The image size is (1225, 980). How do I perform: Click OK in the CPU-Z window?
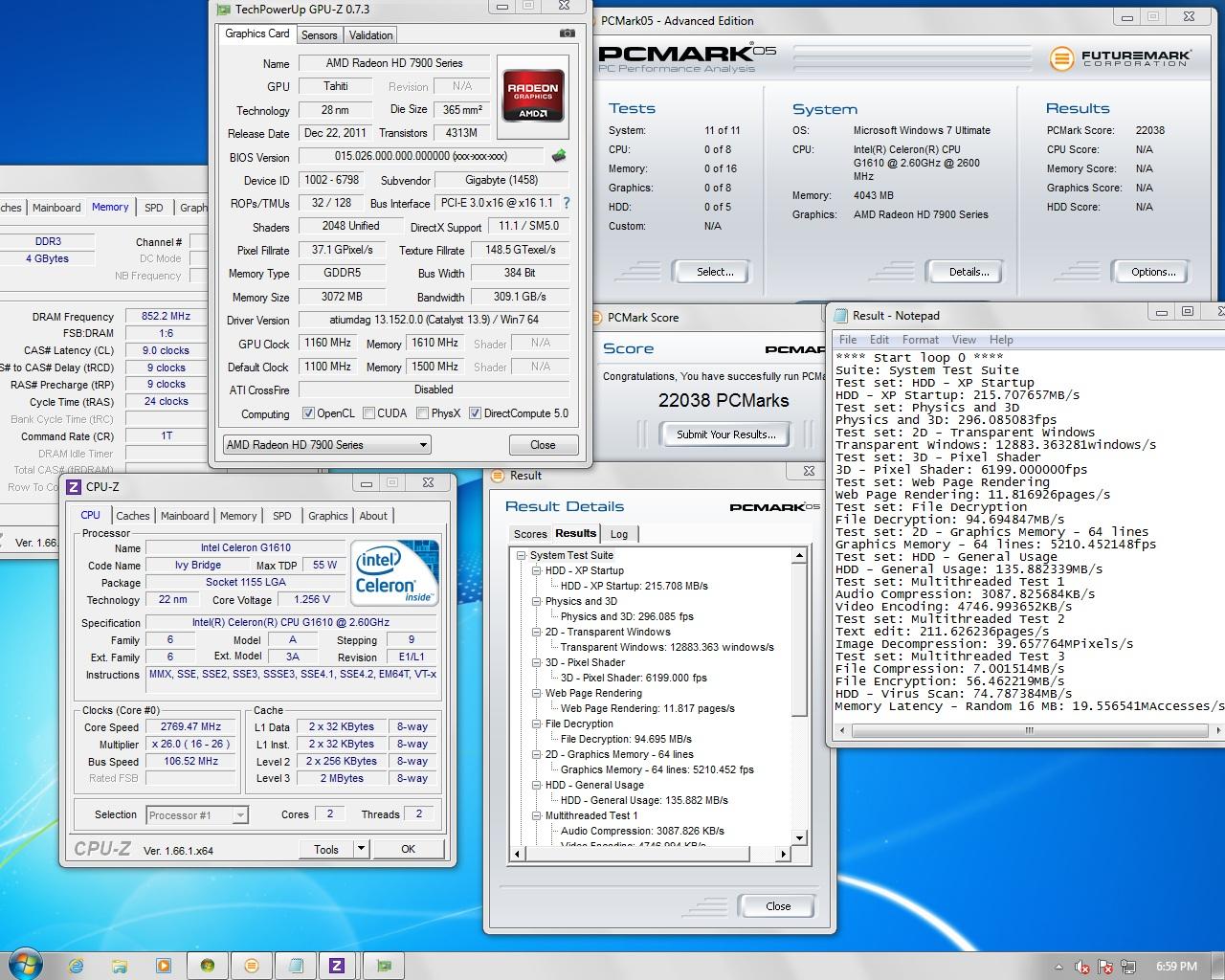coord(409,849)
